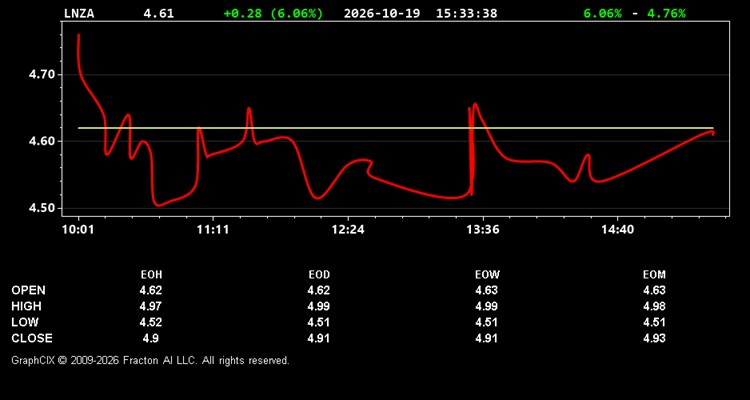The height and width of the screenshot is (400, 750).
Task: Click the EOW open value 4.63
Action: [x=486, y=290]
